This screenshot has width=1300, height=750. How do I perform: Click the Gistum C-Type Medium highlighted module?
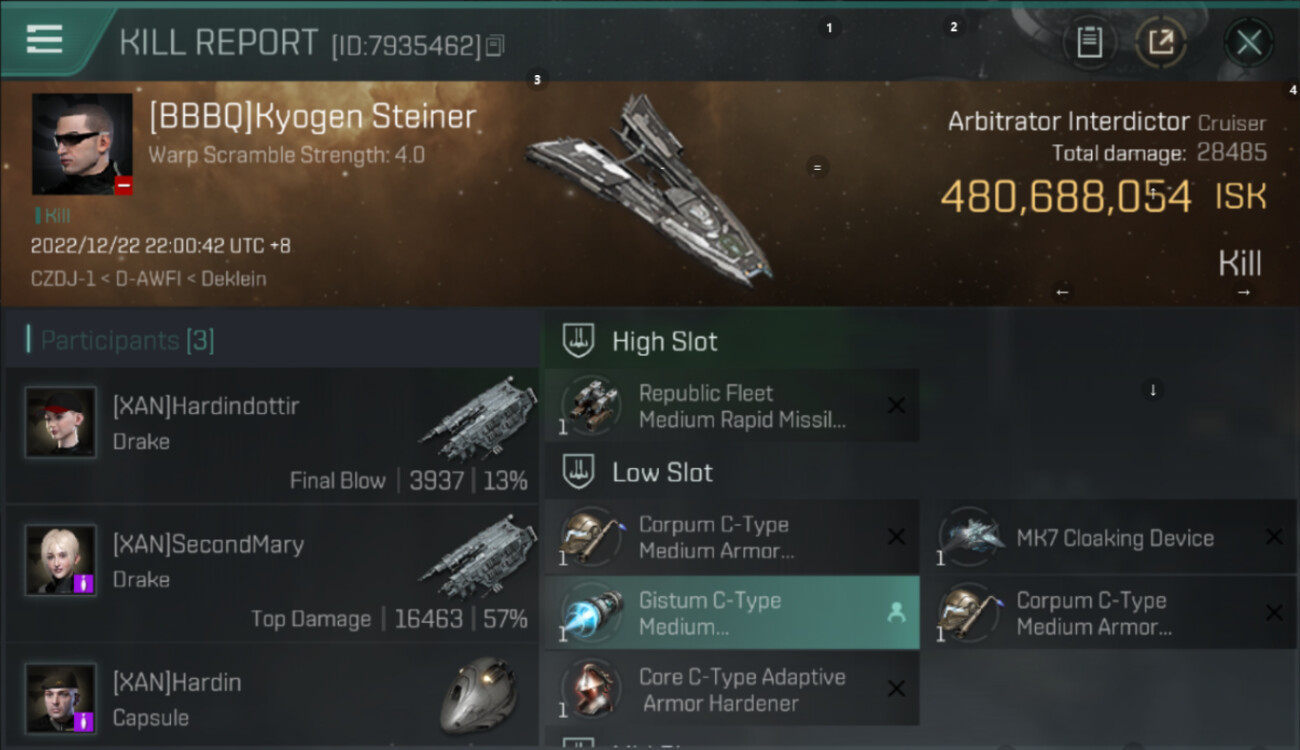click(x=732, y=613)
